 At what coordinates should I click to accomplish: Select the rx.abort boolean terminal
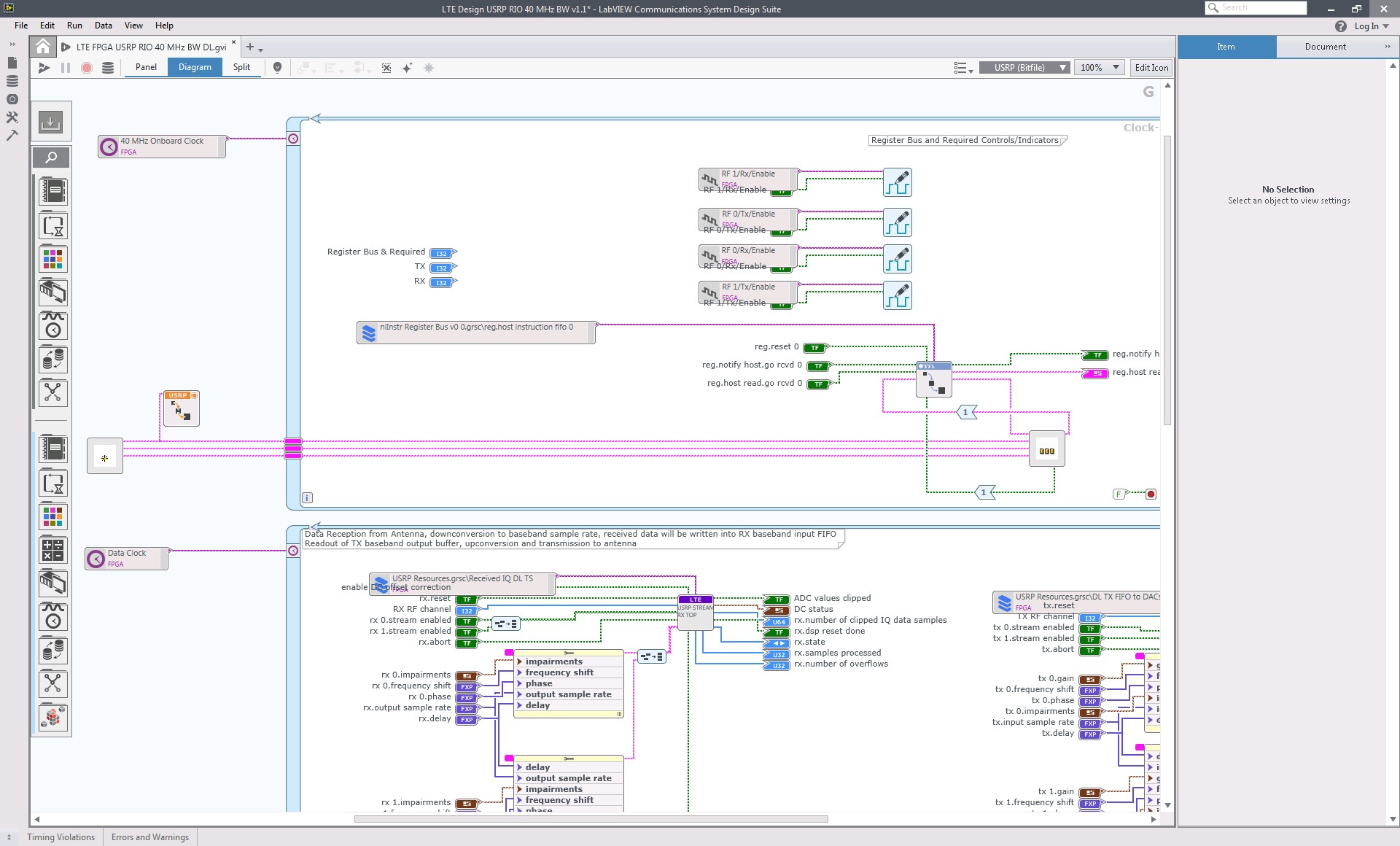pyautogui.click(x=467, y=643)
